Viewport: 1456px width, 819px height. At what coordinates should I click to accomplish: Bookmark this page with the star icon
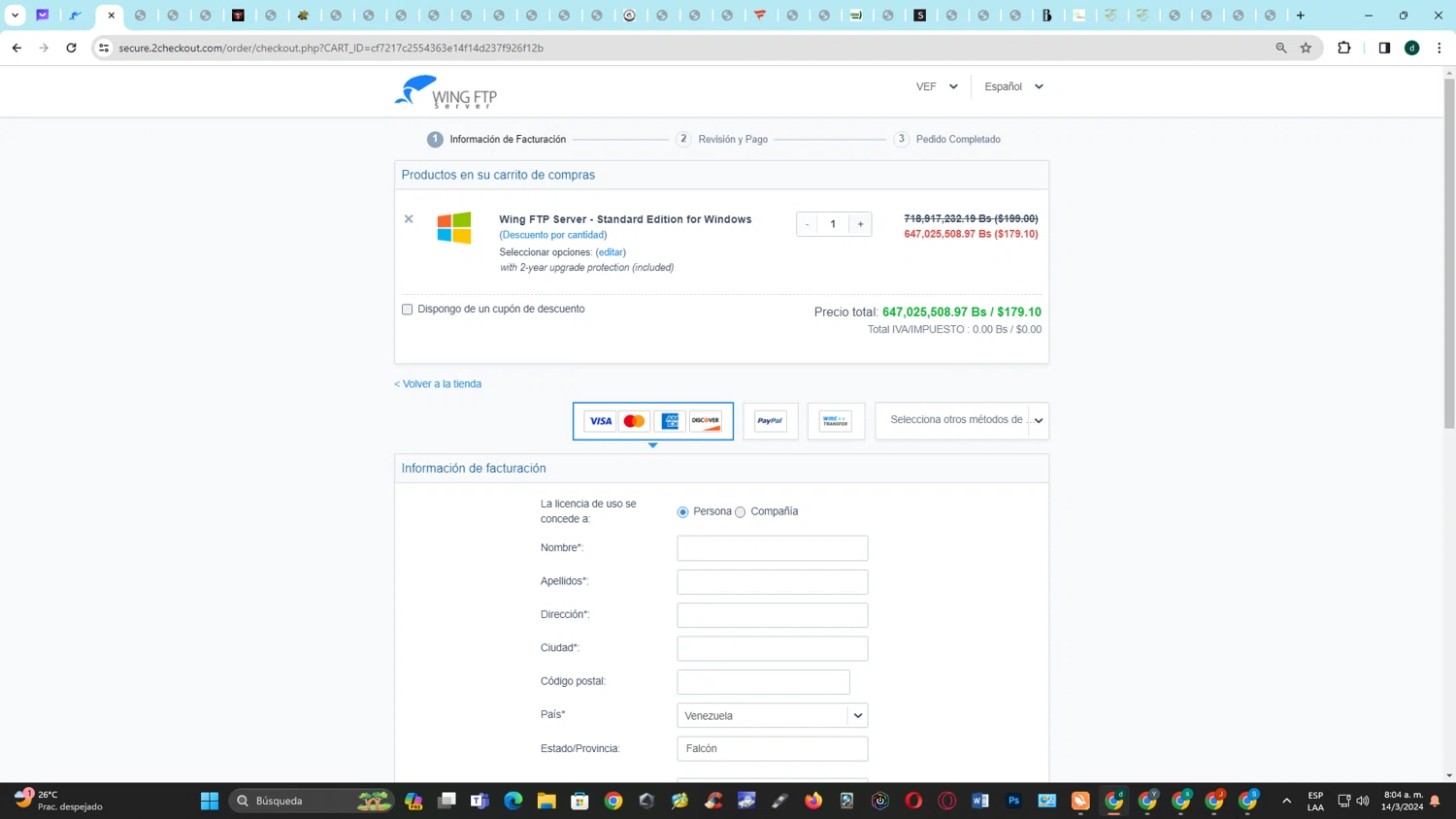click(x=1306, y=48)
